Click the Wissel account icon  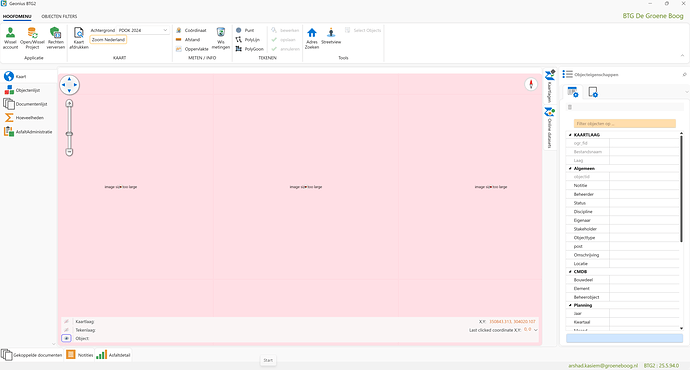10,33
